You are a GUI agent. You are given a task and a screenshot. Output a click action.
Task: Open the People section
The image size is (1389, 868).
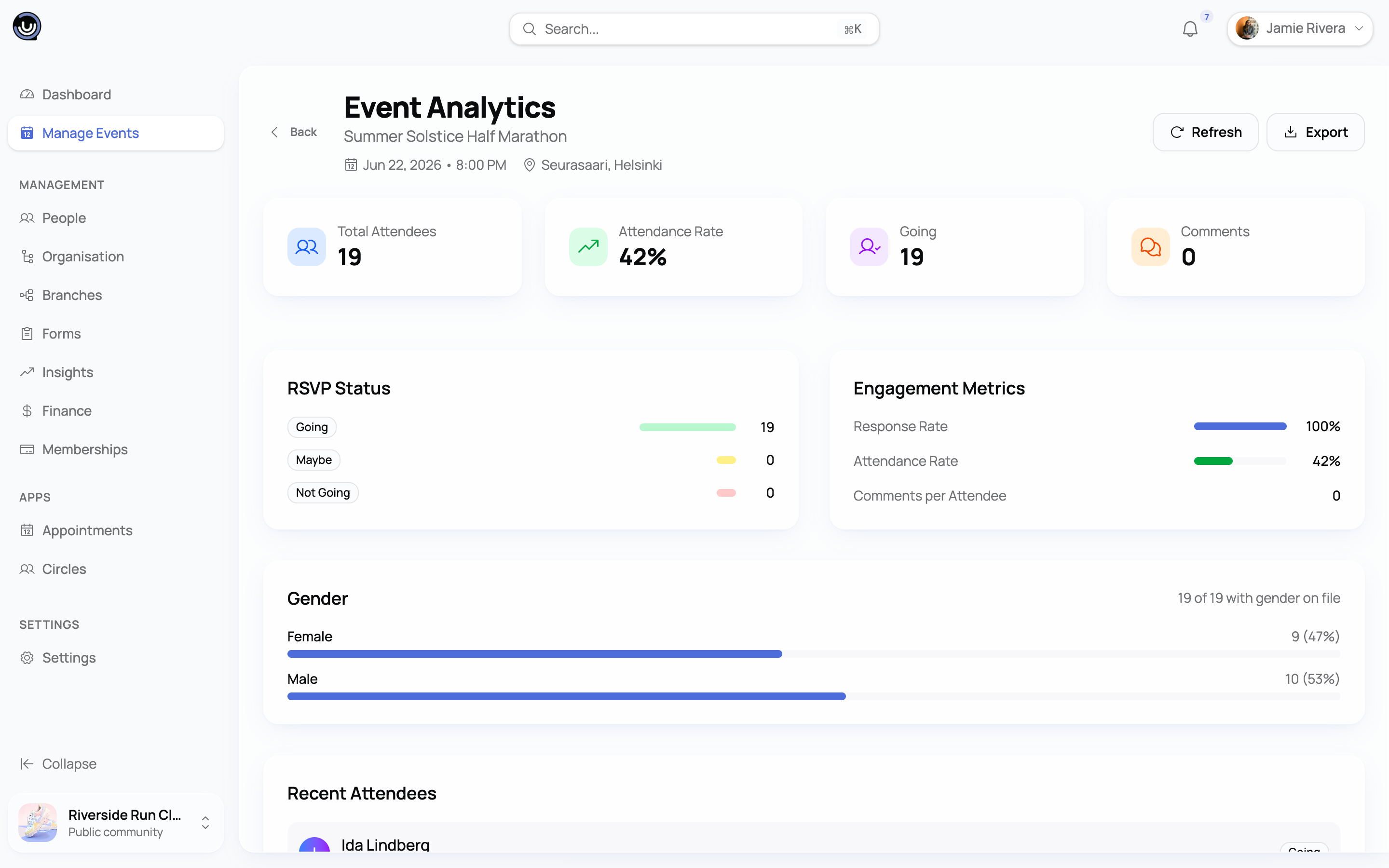coord(115,218)
